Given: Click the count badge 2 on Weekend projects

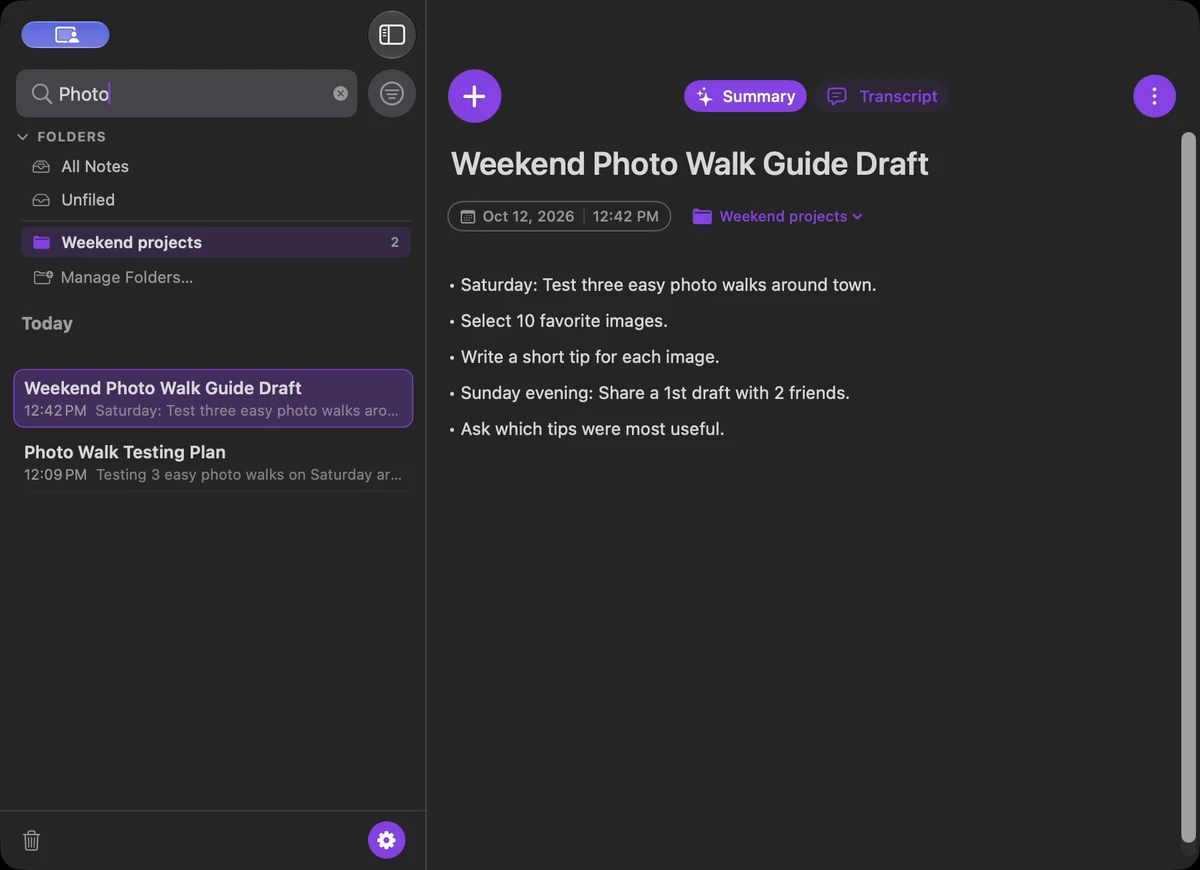Looking at the screenshot, I should coord(395,242).
